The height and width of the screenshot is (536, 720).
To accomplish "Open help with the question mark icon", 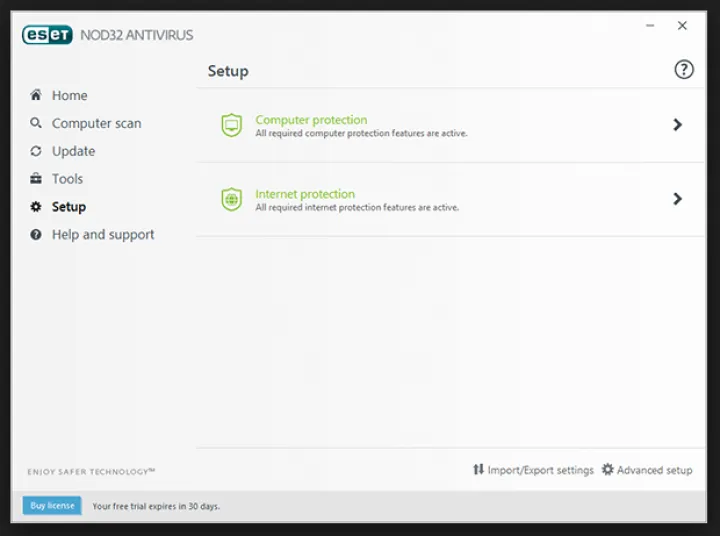I will pos(684,69).
